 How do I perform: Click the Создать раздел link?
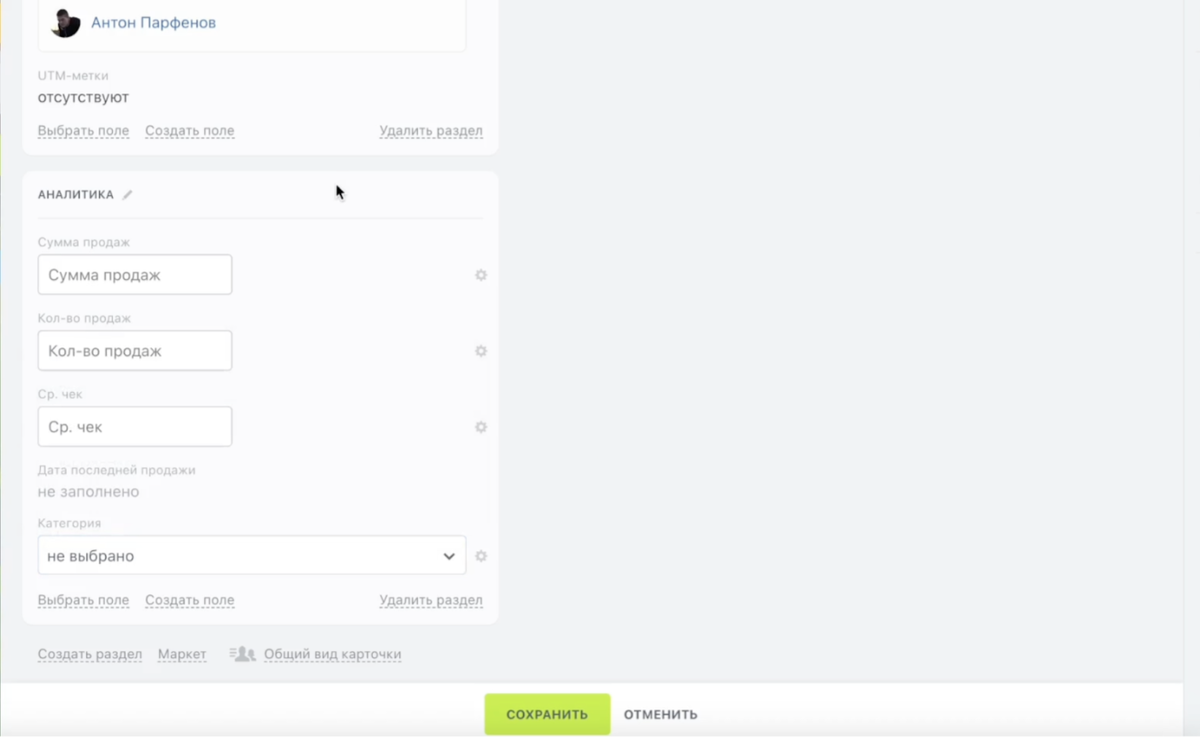coord(90,654)
